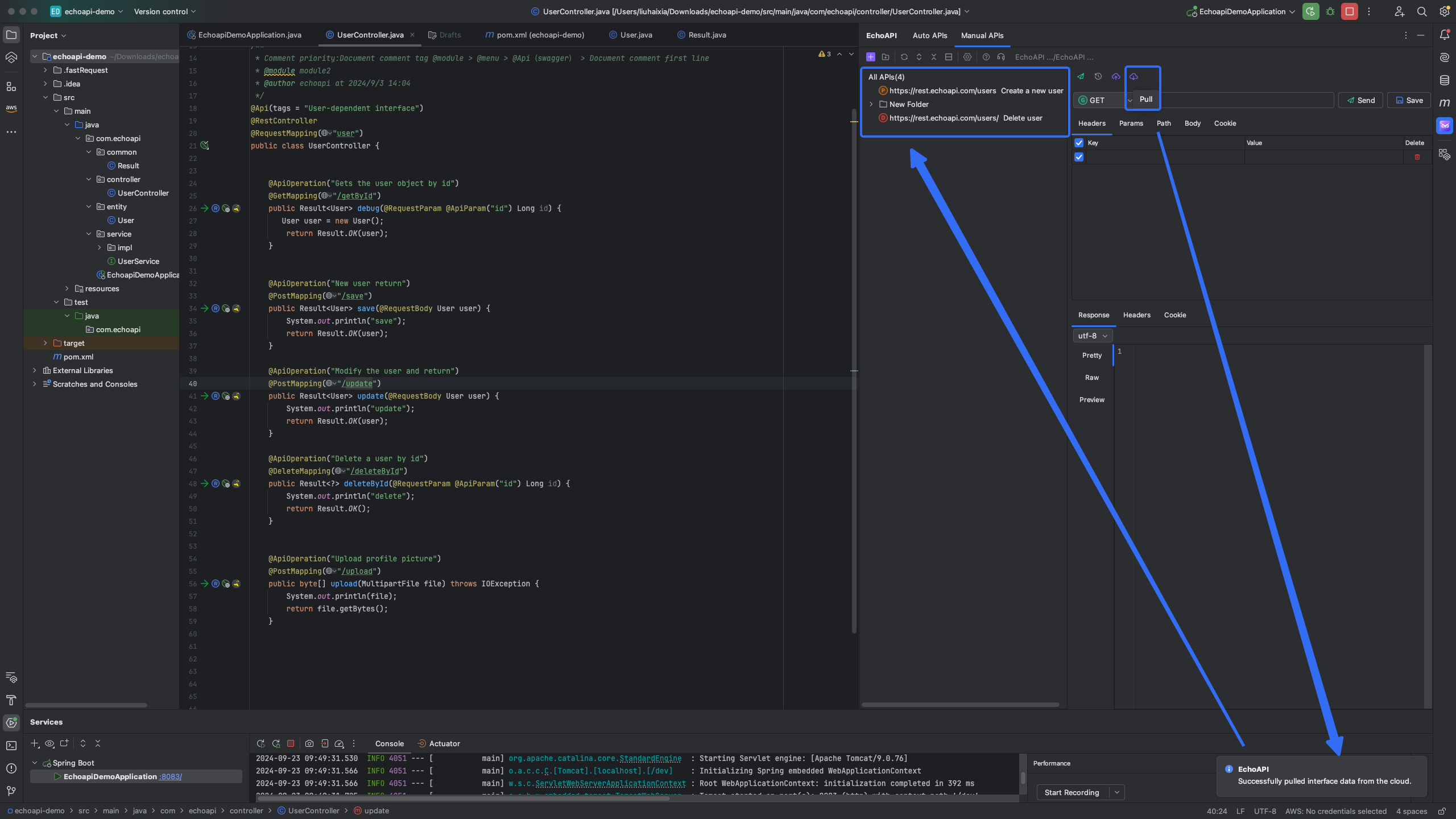Viewport: 1456px width, 819px height.
Task: Toggle the horizontal layout icon in EchoAPI toolbar
Action: [x=948, y=57]
